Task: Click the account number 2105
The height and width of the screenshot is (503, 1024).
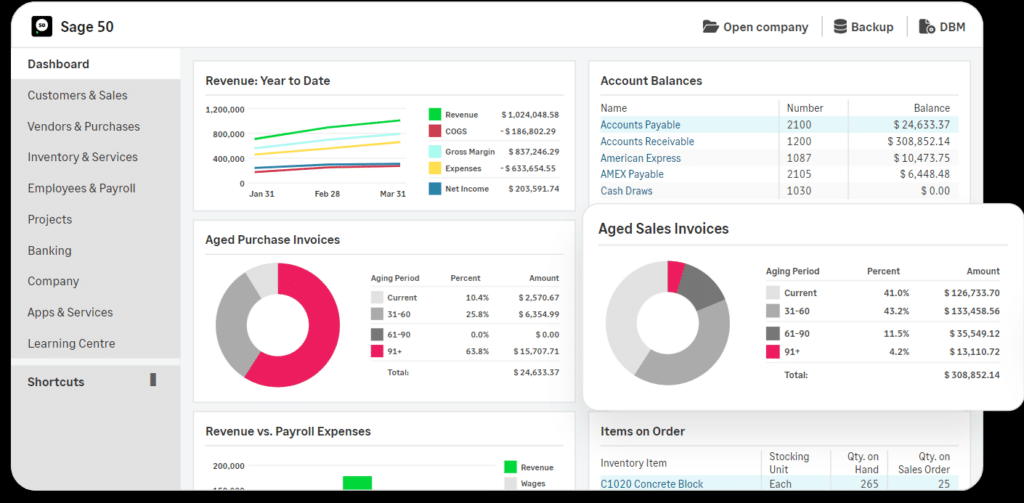Action: point(798,174)
